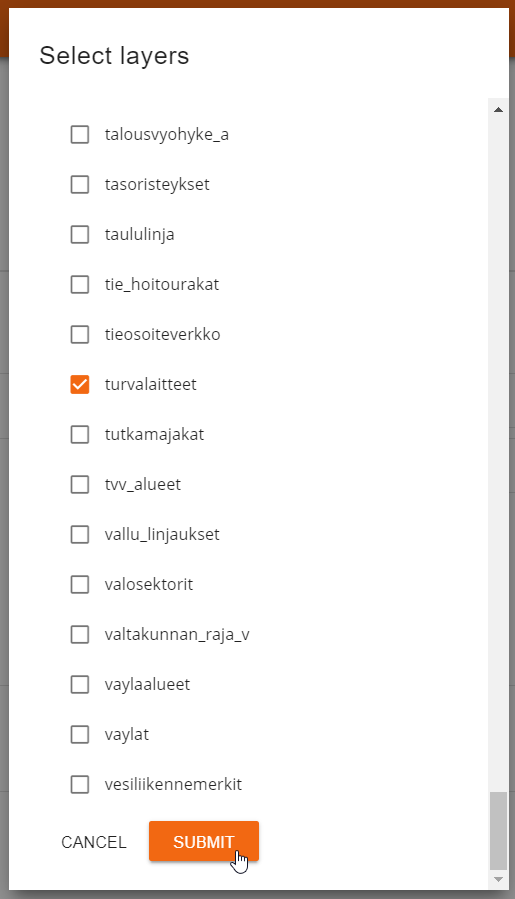Tick the vaylaalueet layer checkbox
The width and height of the screenshot is (515, 899).
pos(80,684)
